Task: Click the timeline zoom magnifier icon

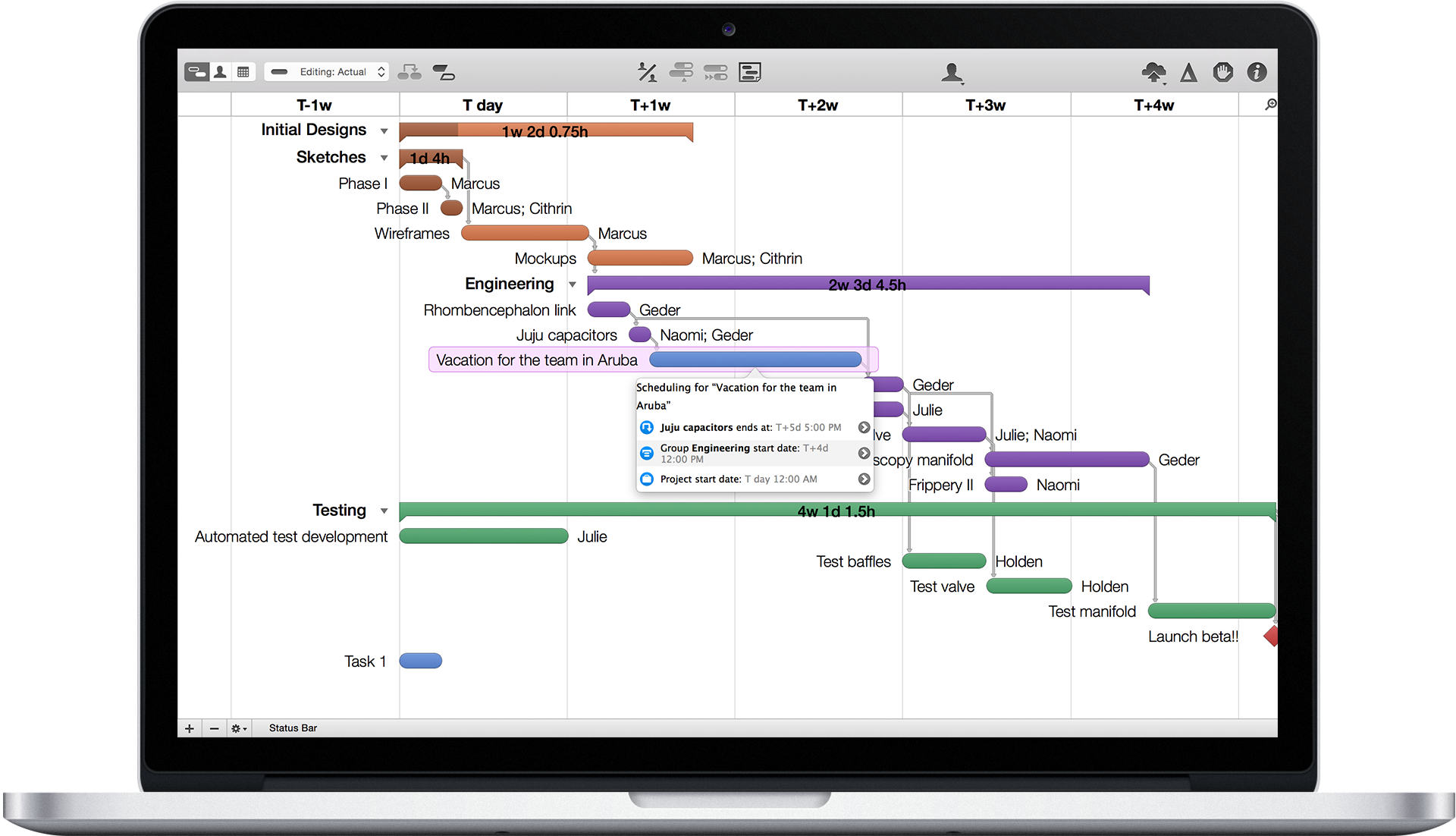Action: [1271, 105]
